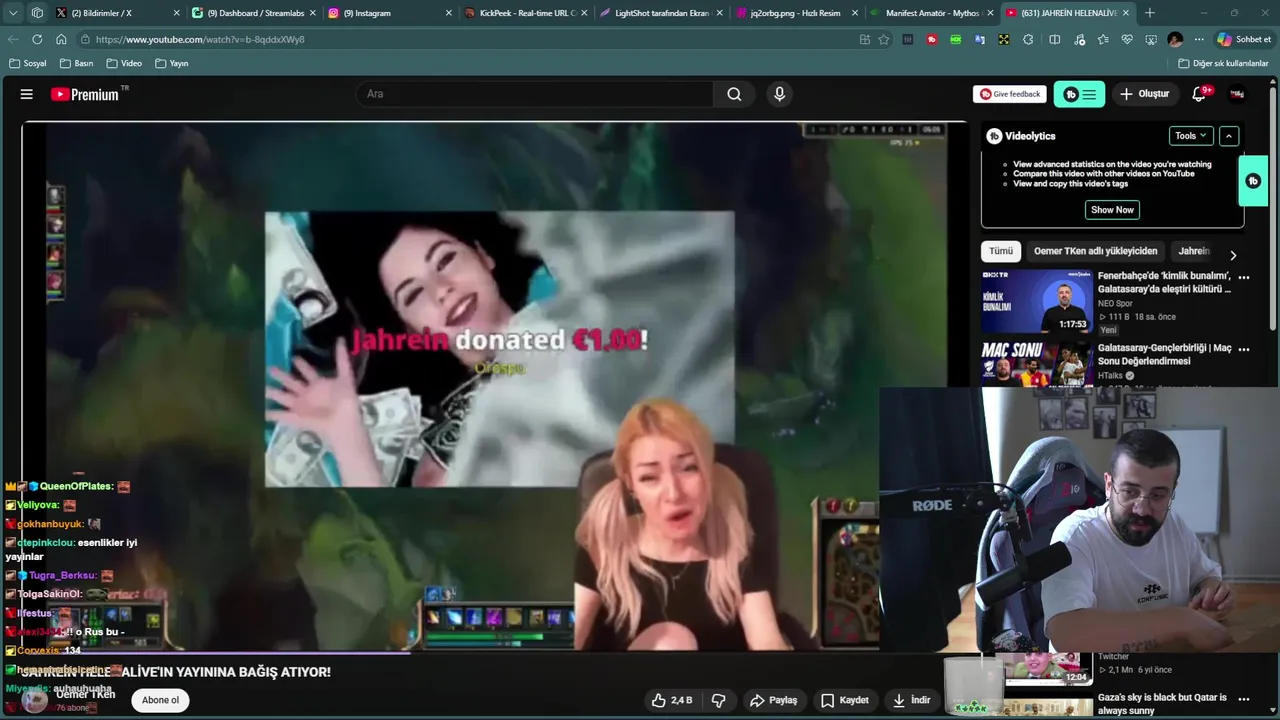Click the TubeBuddy side tab icon
Image resolution: width=1280 pixels, height=720 pixels.
coord(1253,181)
